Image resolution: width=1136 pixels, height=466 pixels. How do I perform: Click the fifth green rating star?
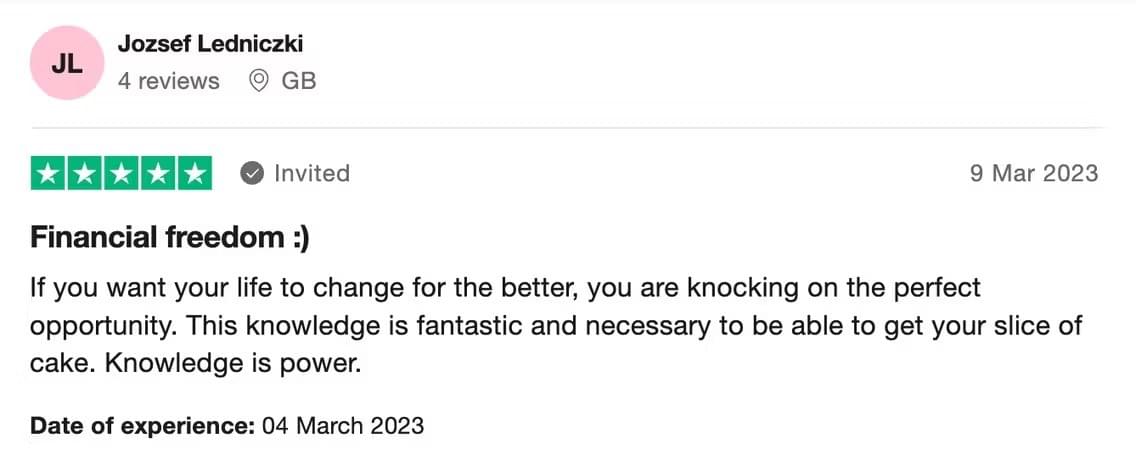point(194,173)
